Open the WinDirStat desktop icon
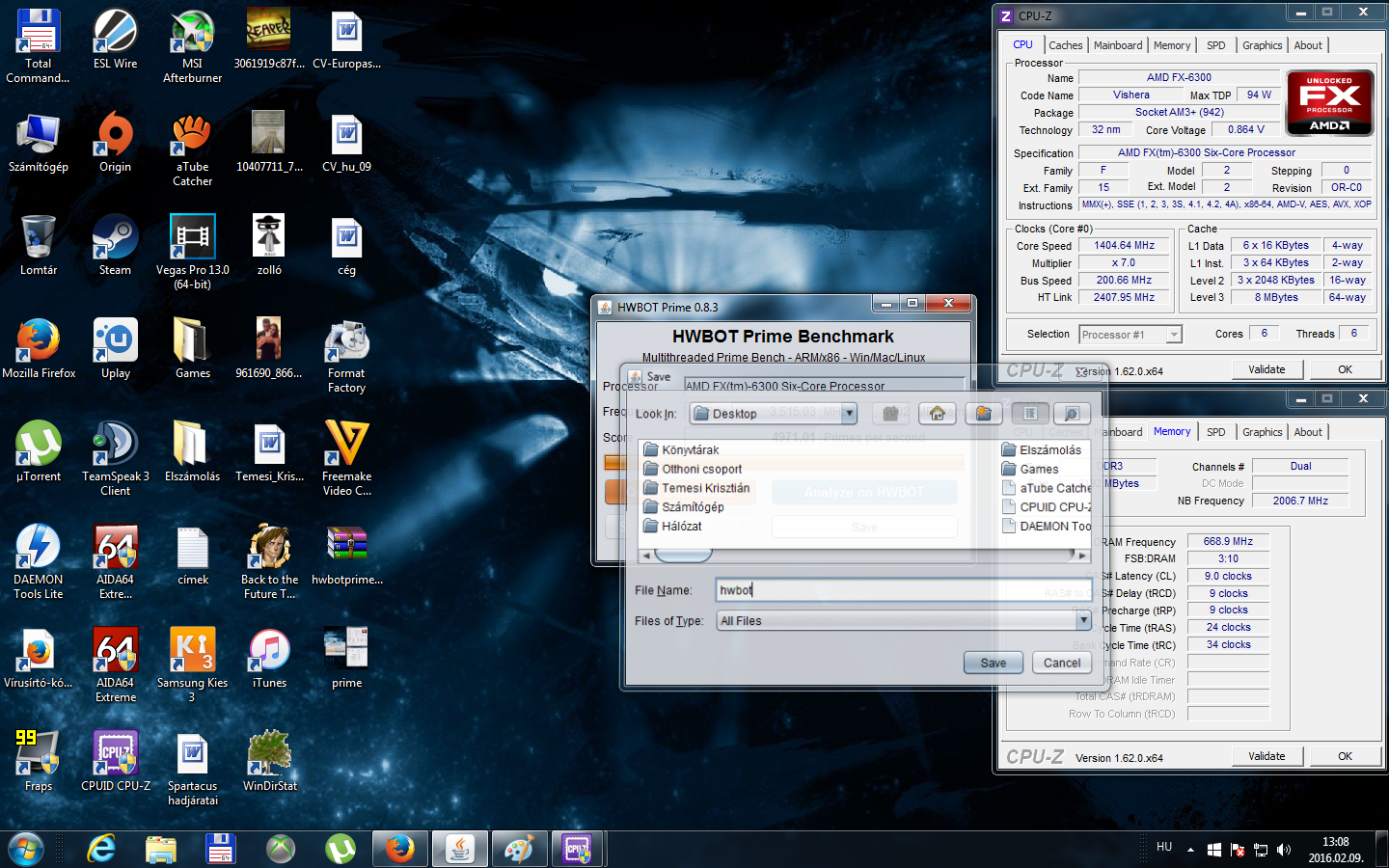 click(270, 761)
